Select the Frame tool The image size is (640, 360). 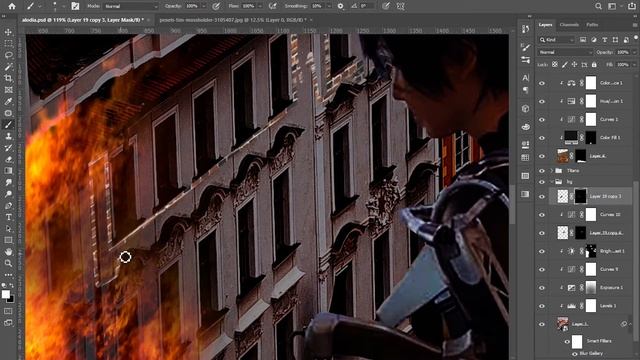point(8,90)
